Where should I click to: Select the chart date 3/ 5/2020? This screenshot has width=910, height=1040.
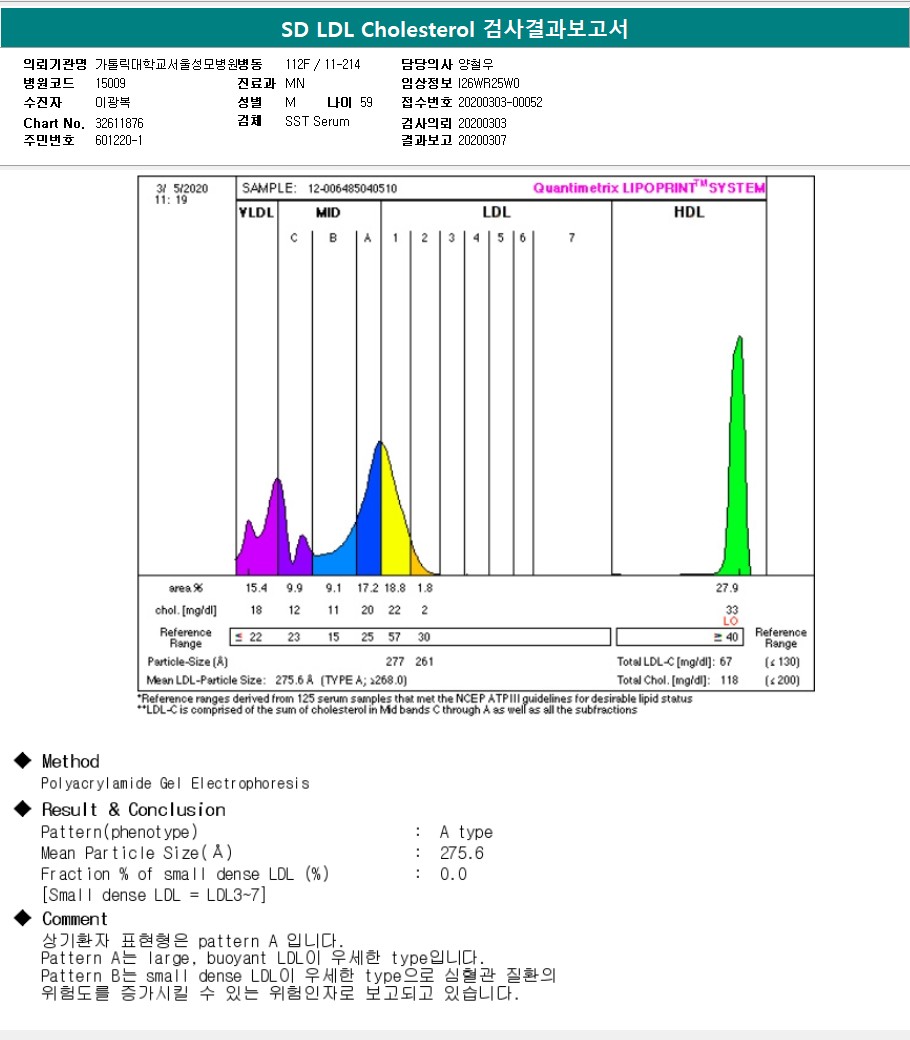[182, 188]
